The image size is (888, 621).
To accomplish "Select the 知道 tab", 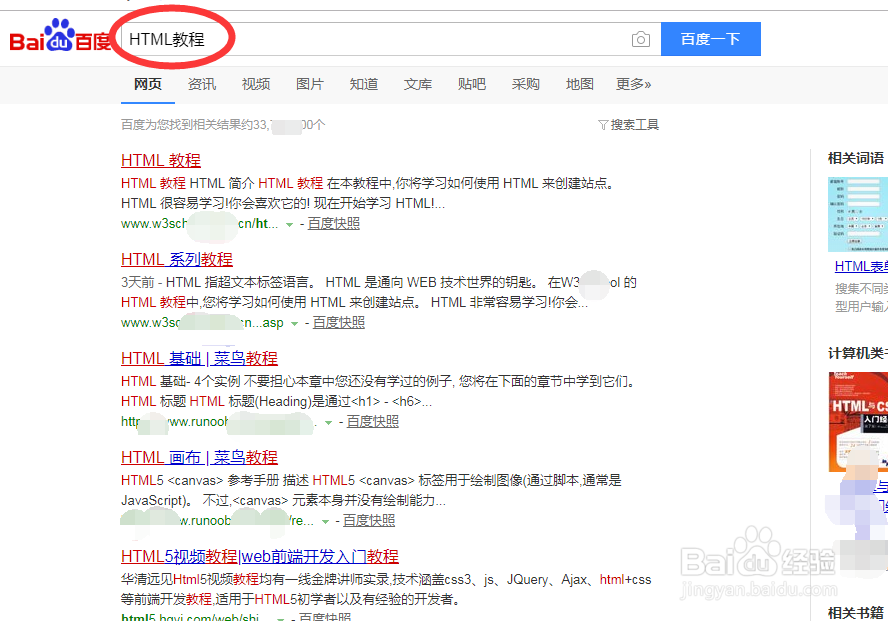I will [x=363, y=84].
